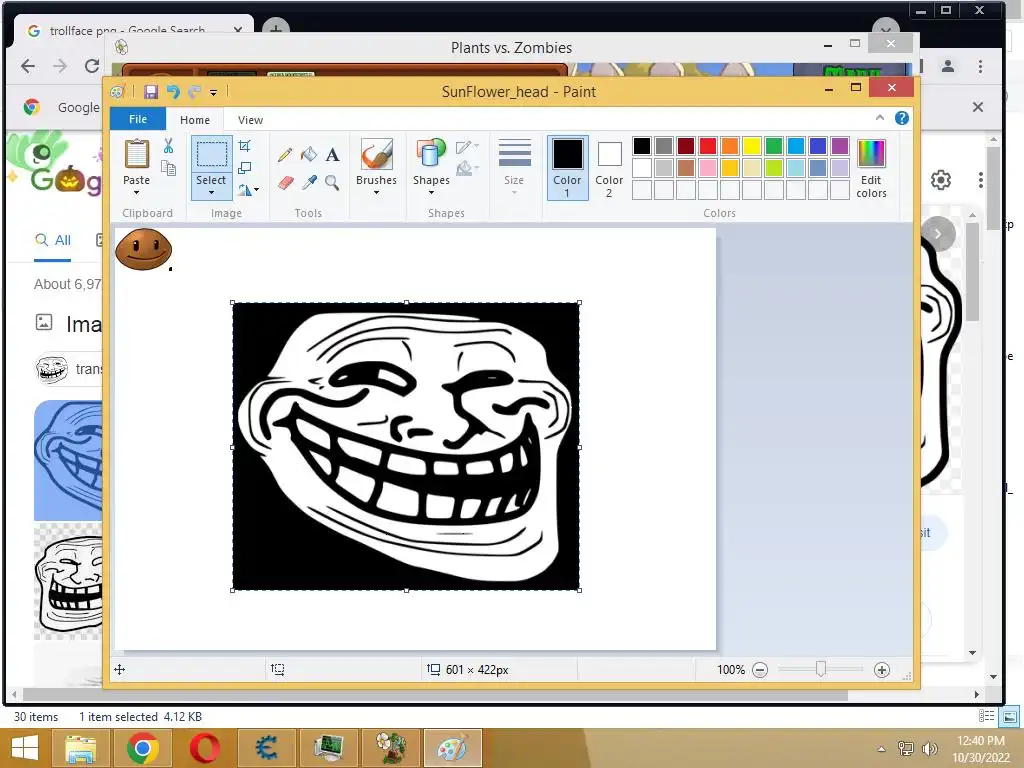The image size is (1024, 768).
Task: Pick the green color swatch
Action: [774, 146]
